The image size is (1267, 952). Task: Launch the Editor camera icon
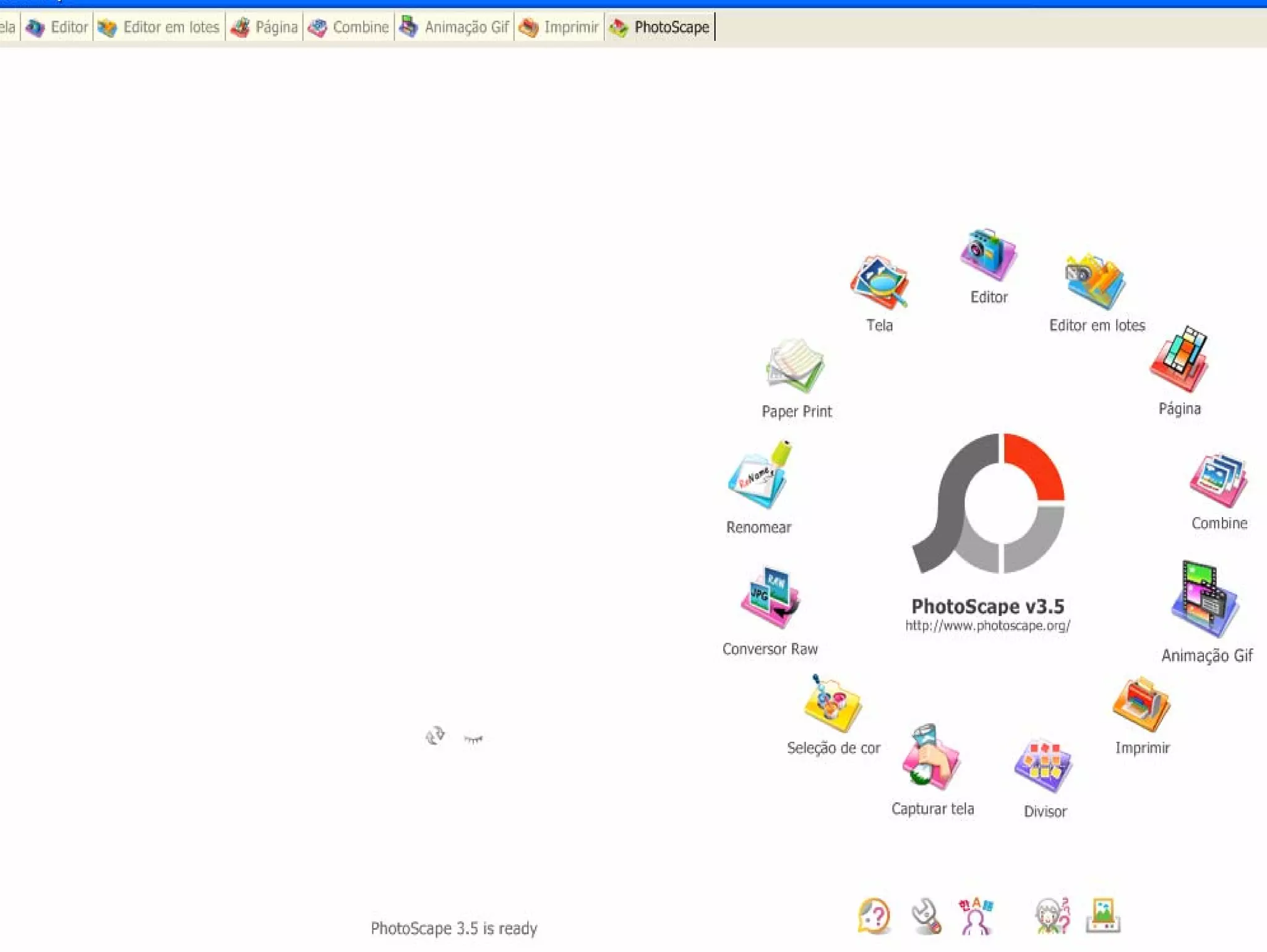tap(988, 255)
